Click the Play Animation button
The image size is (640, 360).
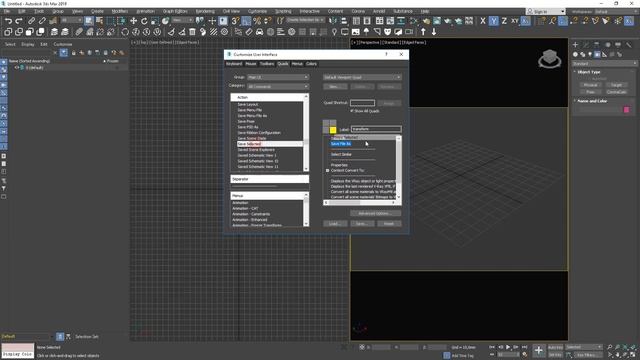tap(508, 347)
